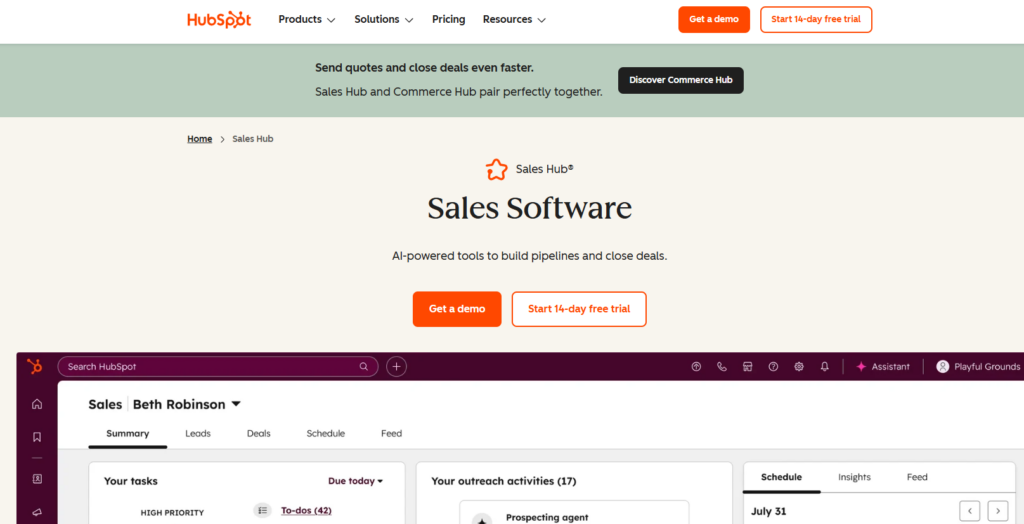Go to the previous day in Schedule
This screenshot has width=1024, height=524.
[970, 511]
